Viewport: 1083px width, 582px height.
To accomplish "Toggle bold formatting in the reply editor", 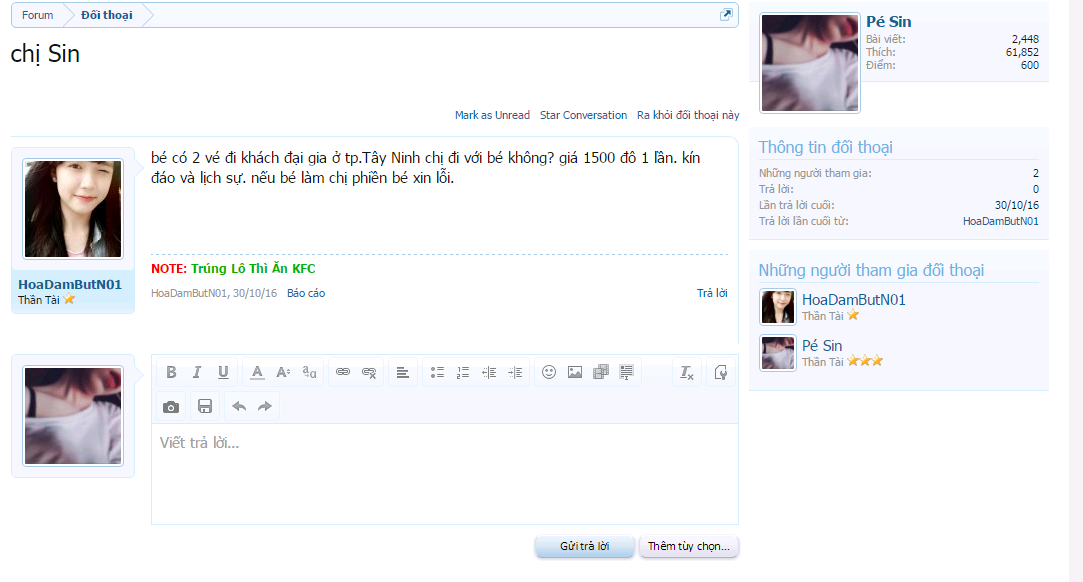I will click(171, 372).
